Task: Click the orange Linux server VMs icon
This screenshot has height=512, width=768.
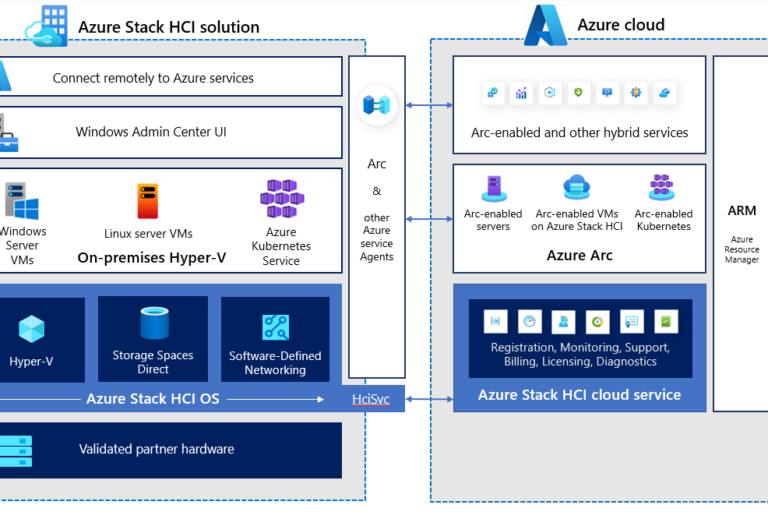Action: coord(148,202)
